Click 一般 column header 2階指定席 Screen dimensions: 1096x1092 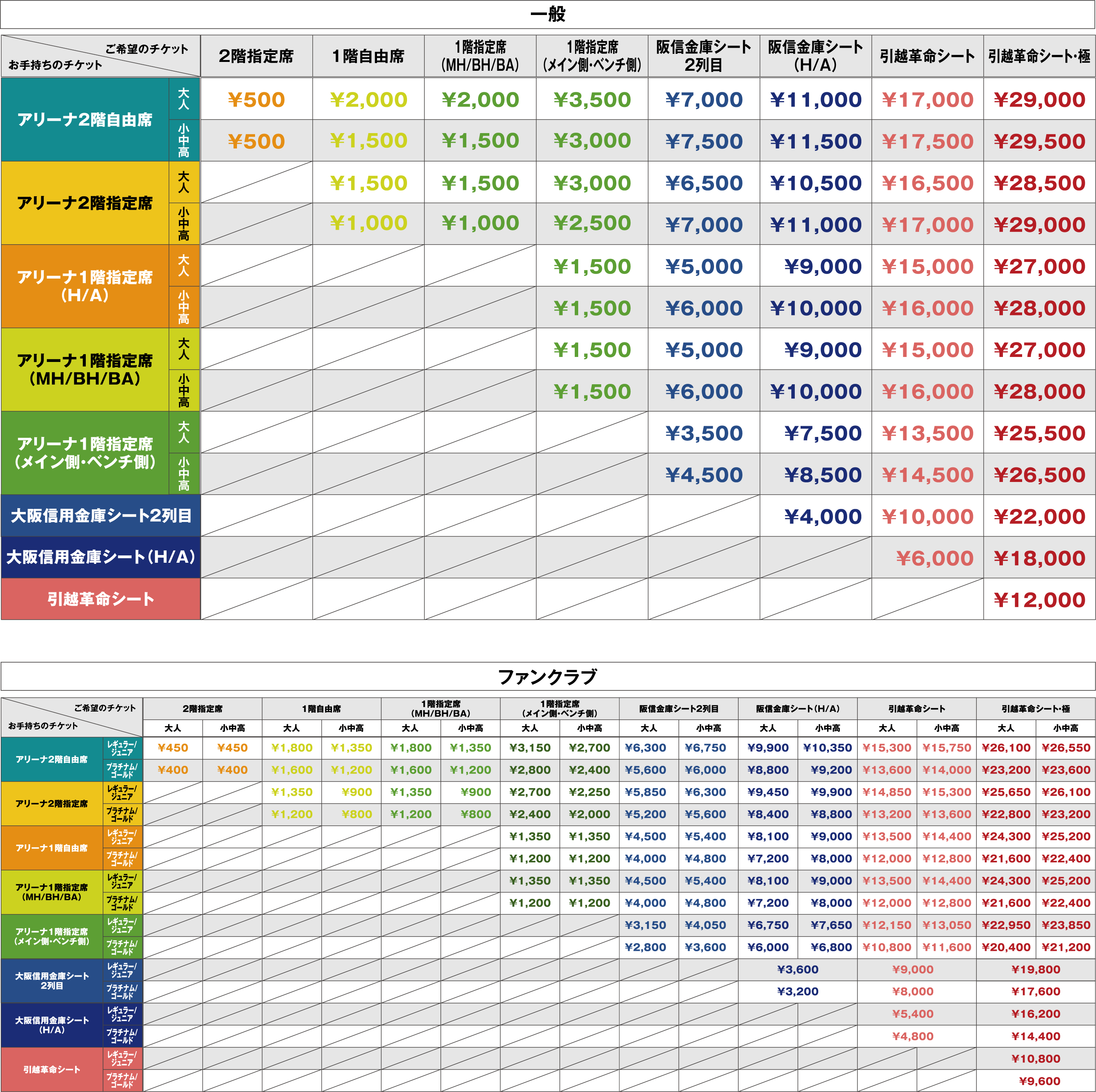coord(257,56)
